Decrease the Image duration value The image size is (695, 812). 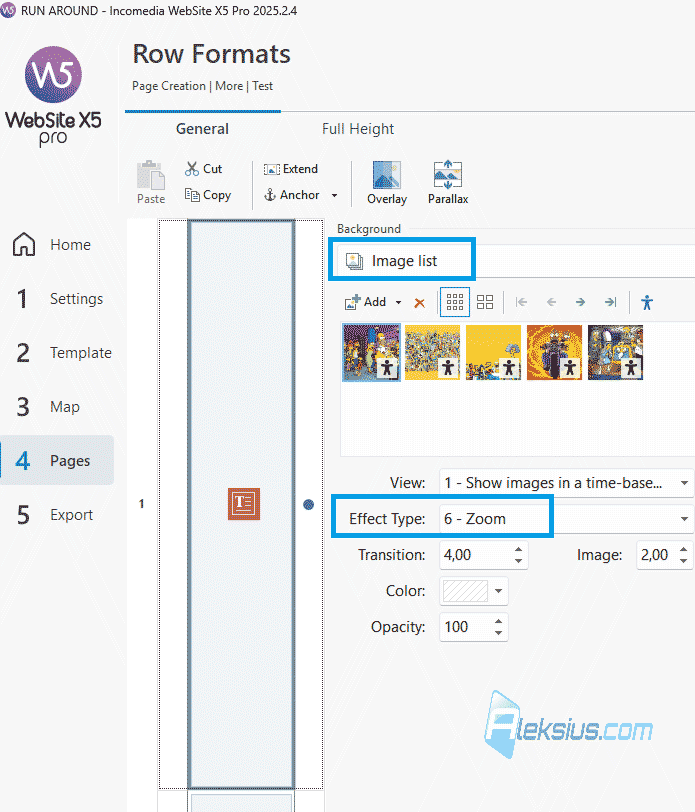pyautogui.click(x=684, y=561)
